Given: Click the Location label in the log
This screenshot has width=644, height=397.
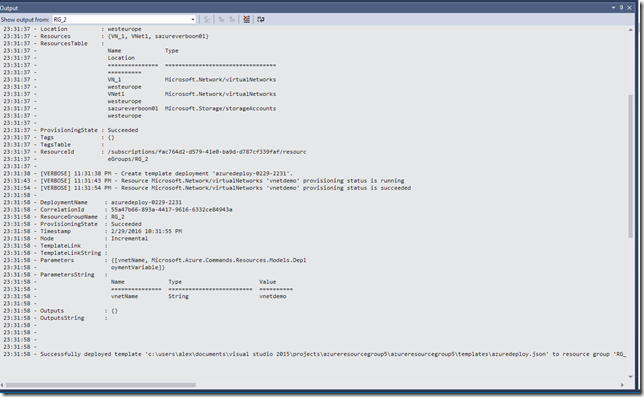Looking at the screenshot, I should click(x=53, y=29).
